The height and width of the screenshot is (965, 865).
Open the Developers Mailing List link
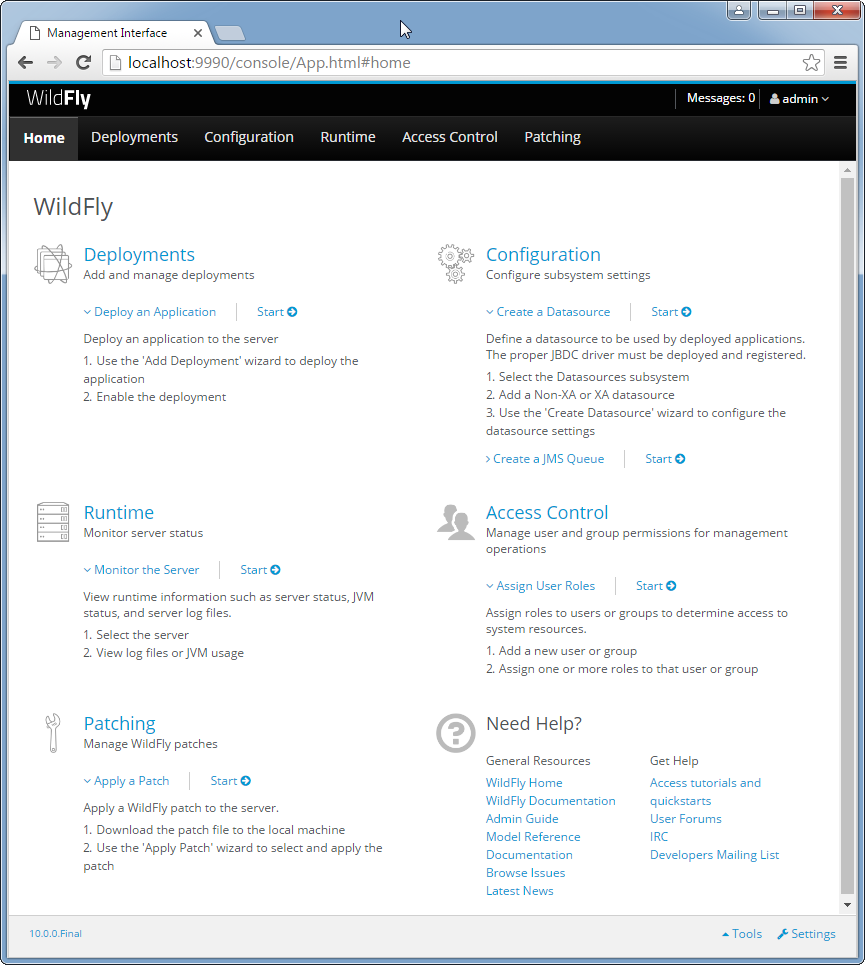point(714,855)
